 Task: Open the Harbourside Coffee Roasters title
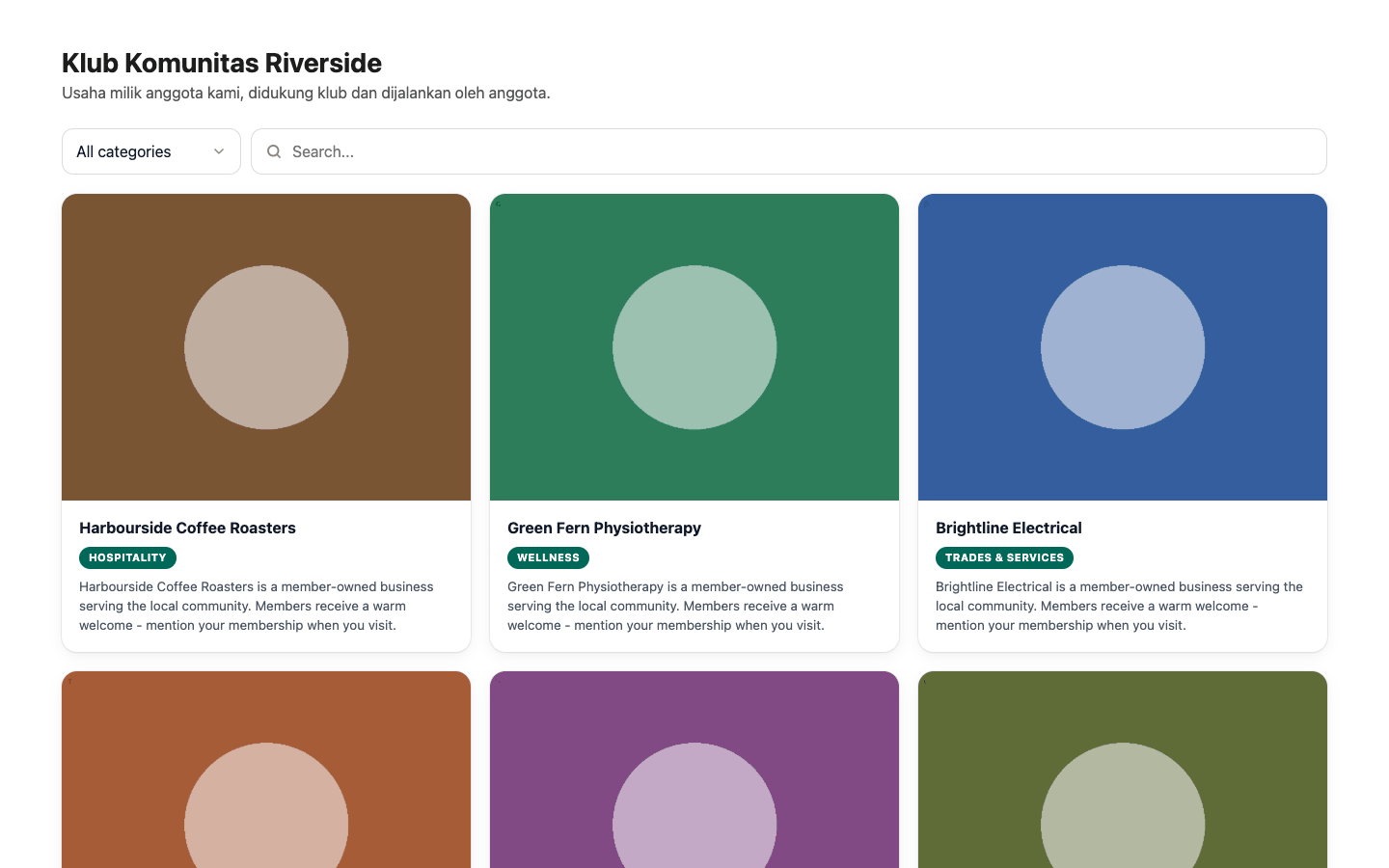187,528
